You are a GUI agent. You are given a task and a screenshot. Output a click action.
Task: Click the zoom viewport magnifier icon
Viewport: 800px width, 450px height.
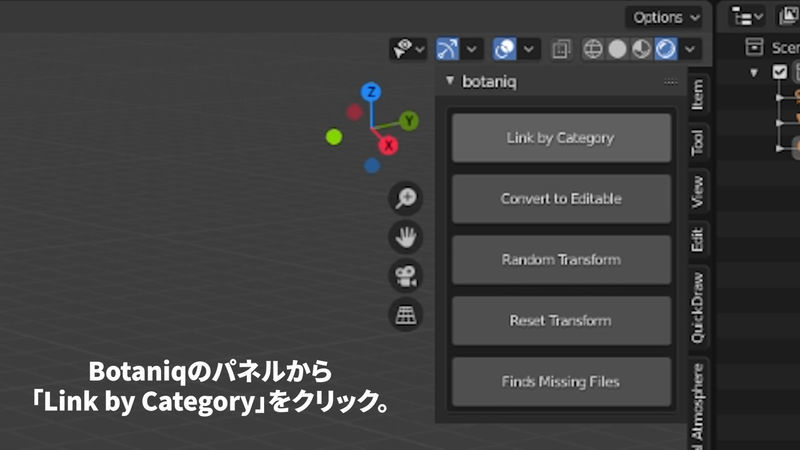pyautogui.click(x=406, y=198)
